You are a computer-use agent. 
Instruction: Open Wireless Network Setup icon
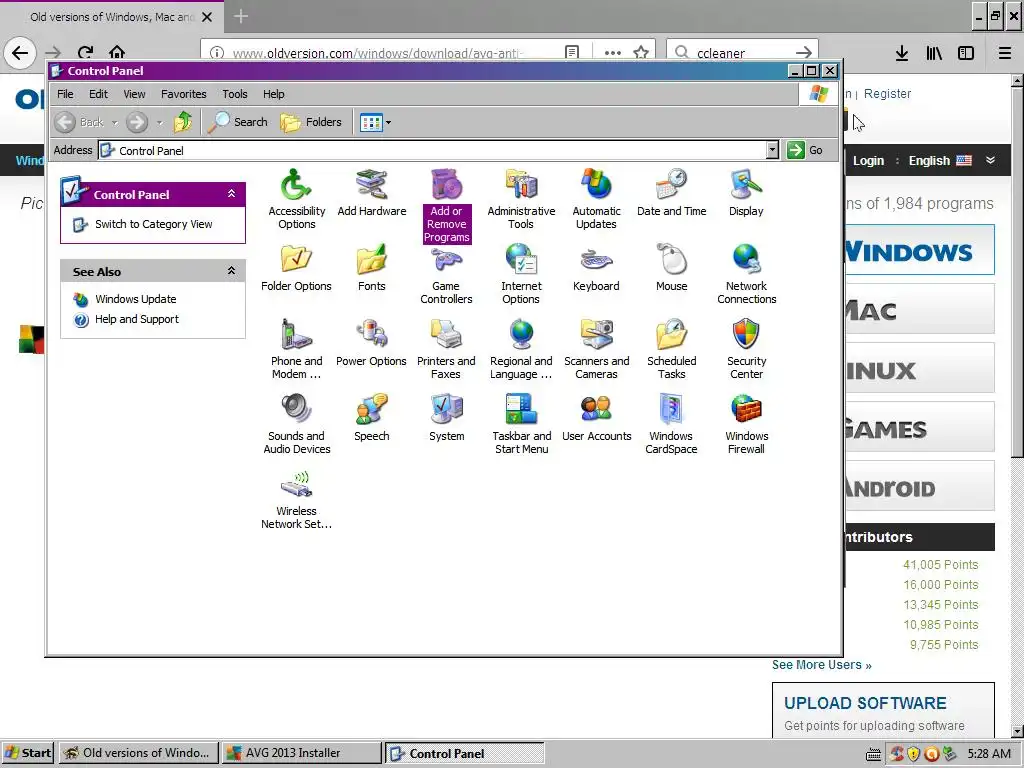(x=296, y=499)
